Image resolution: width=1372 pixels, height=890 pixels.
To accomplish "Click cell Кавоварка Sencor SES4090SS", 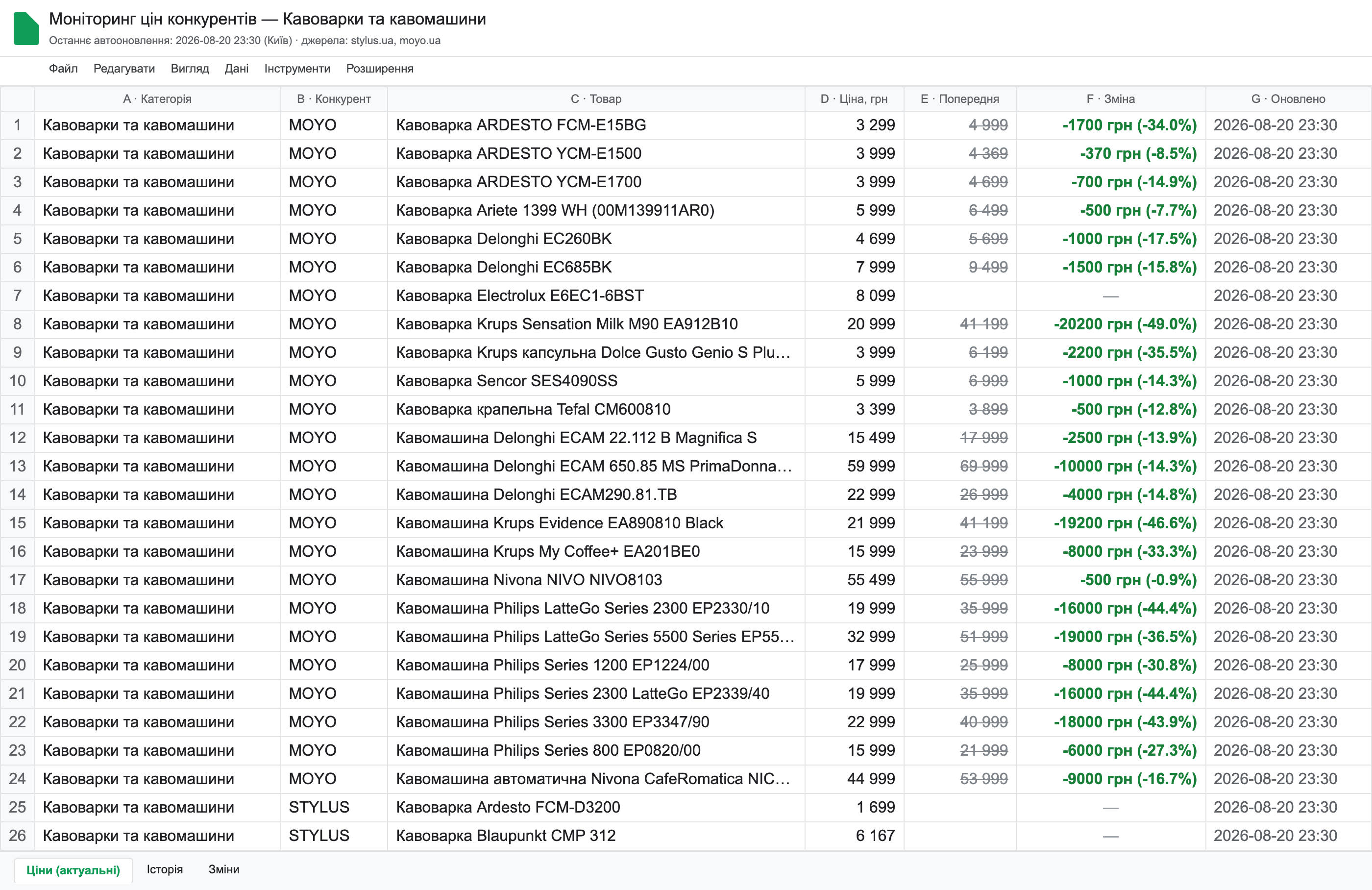I will [596, 381].
